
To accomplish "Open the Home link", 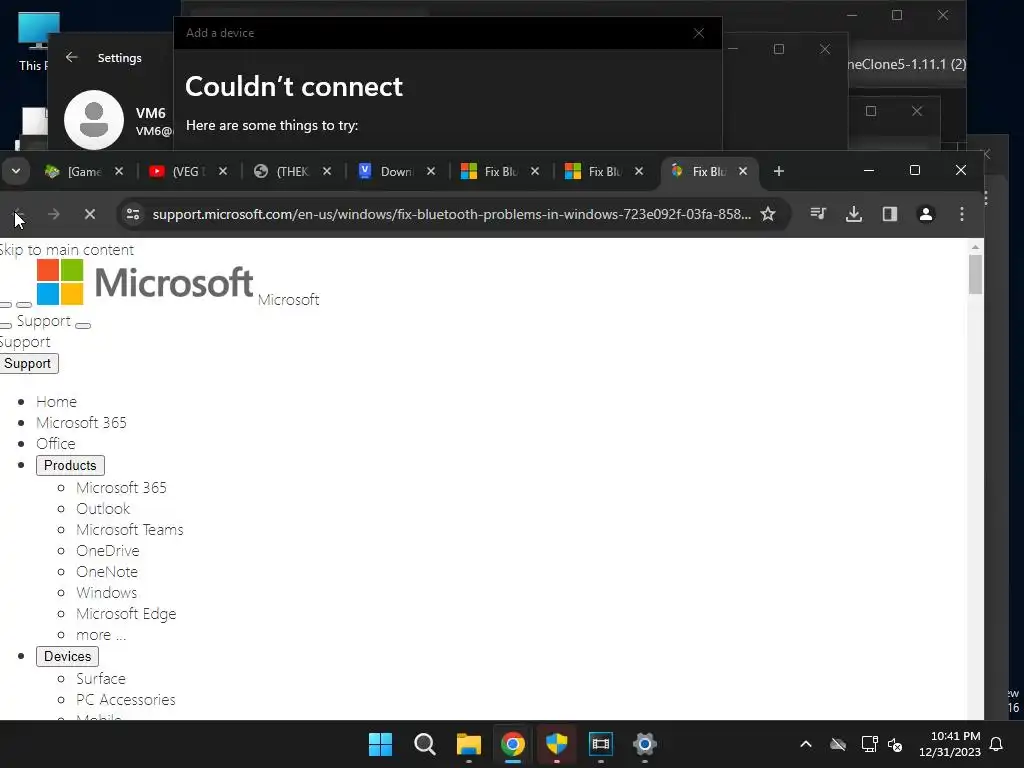I will pyautogui.click(x=56, y=402).
